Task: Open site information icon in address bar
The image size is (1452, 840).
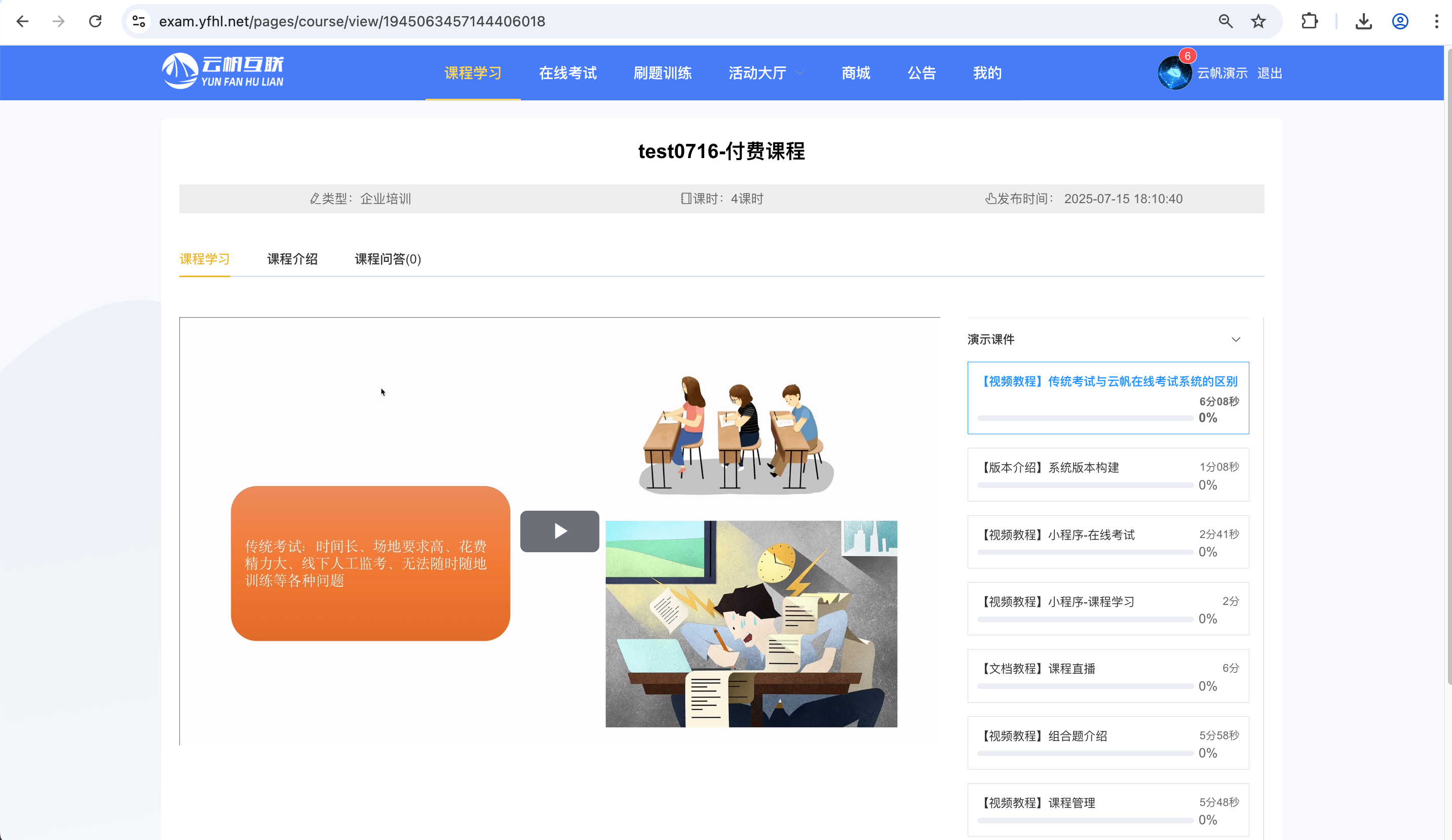Action: click(139, 21)
